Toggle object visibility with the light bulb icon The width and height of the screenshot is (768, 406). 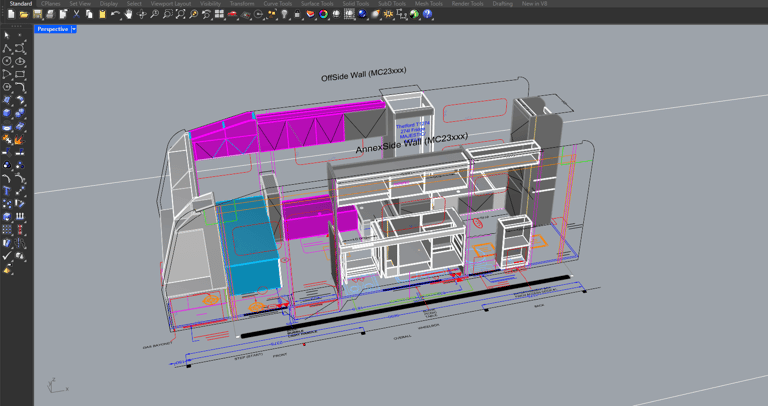(x=284, y=15)
